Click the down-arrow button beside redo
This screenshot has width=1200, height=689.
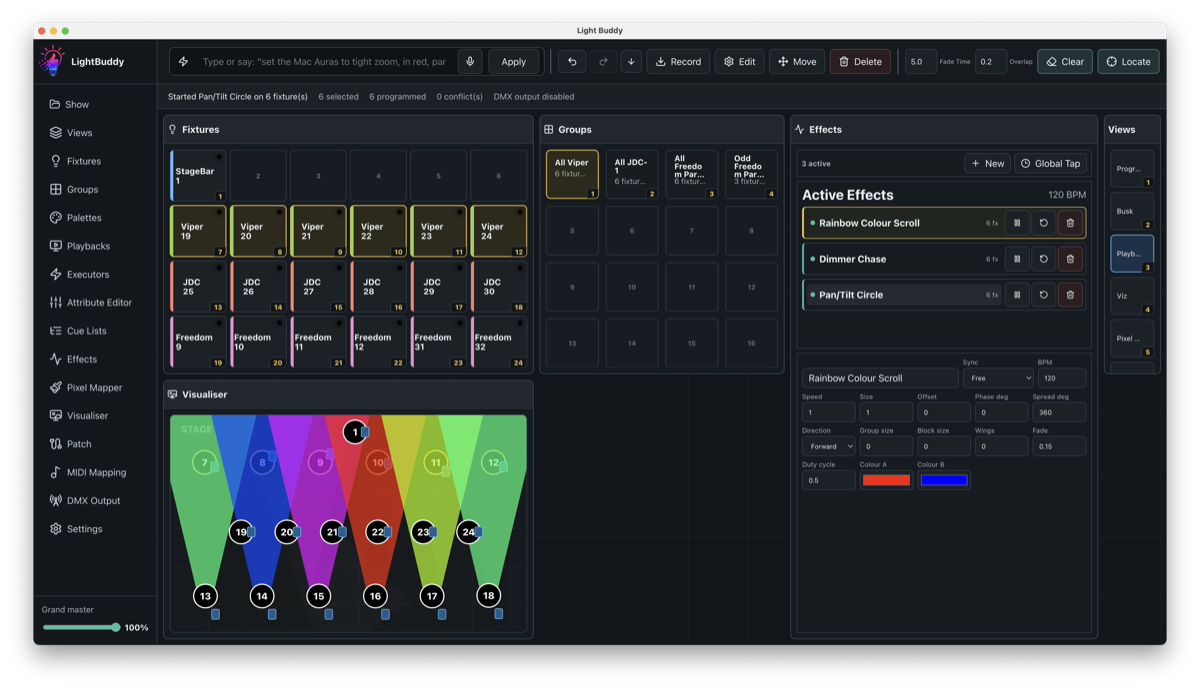(631, 62)
